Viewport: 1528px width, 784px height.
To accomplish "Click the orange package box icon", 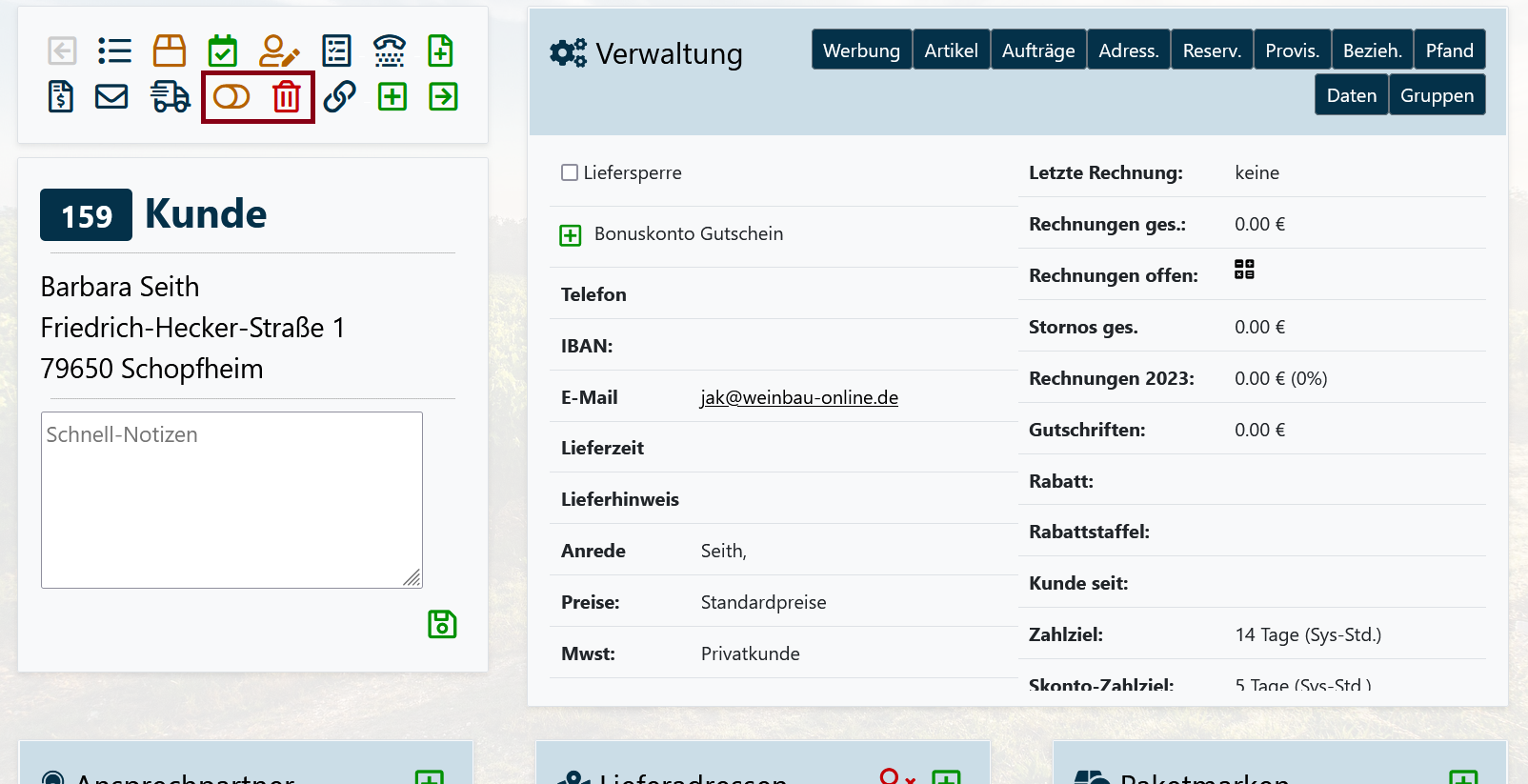I will [170, 50].
